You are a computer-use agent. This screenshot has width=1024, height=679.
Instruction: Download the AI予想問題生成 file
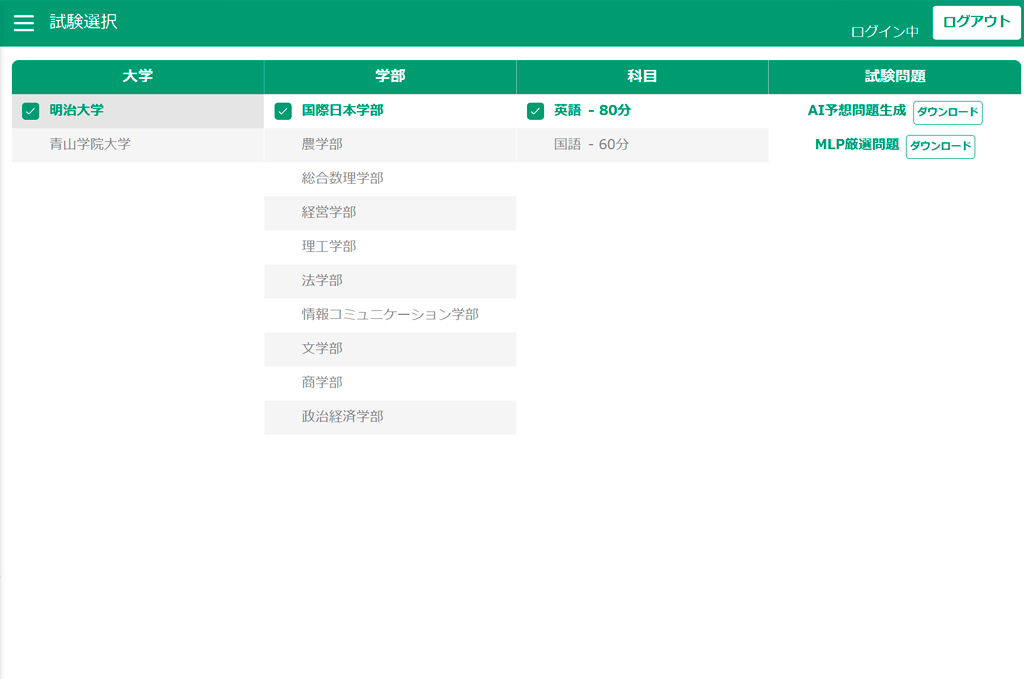(x=947, y=112)
